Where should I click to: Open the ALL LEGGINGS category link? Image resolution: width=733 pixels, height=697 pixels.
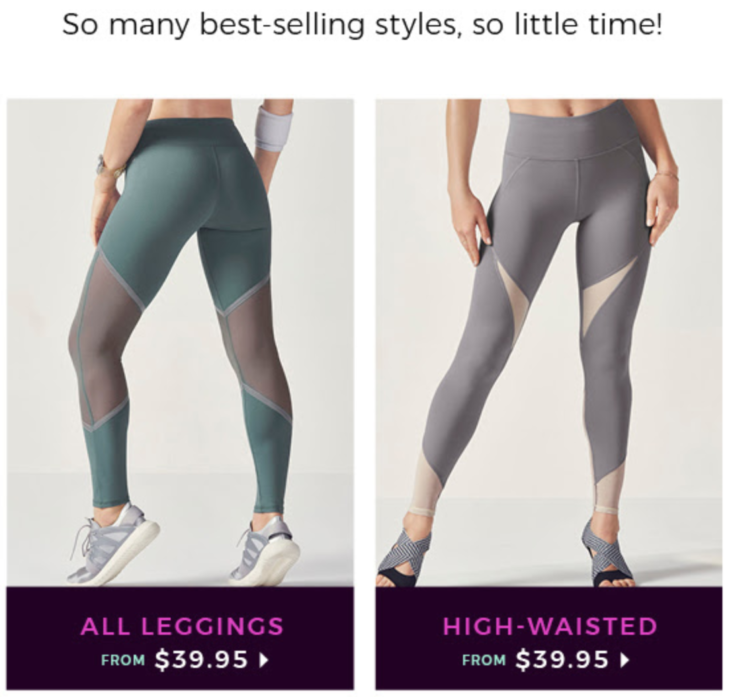[182, 626]
